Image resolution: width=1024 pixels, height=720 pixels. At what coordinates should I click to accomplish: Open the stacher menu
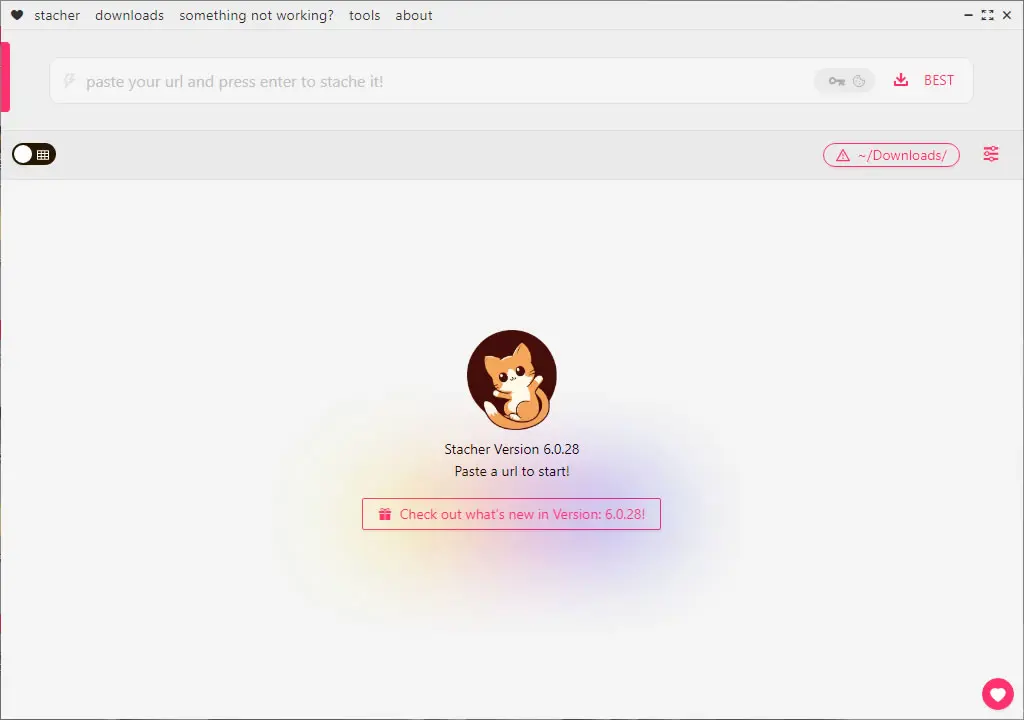coord(57,15)
